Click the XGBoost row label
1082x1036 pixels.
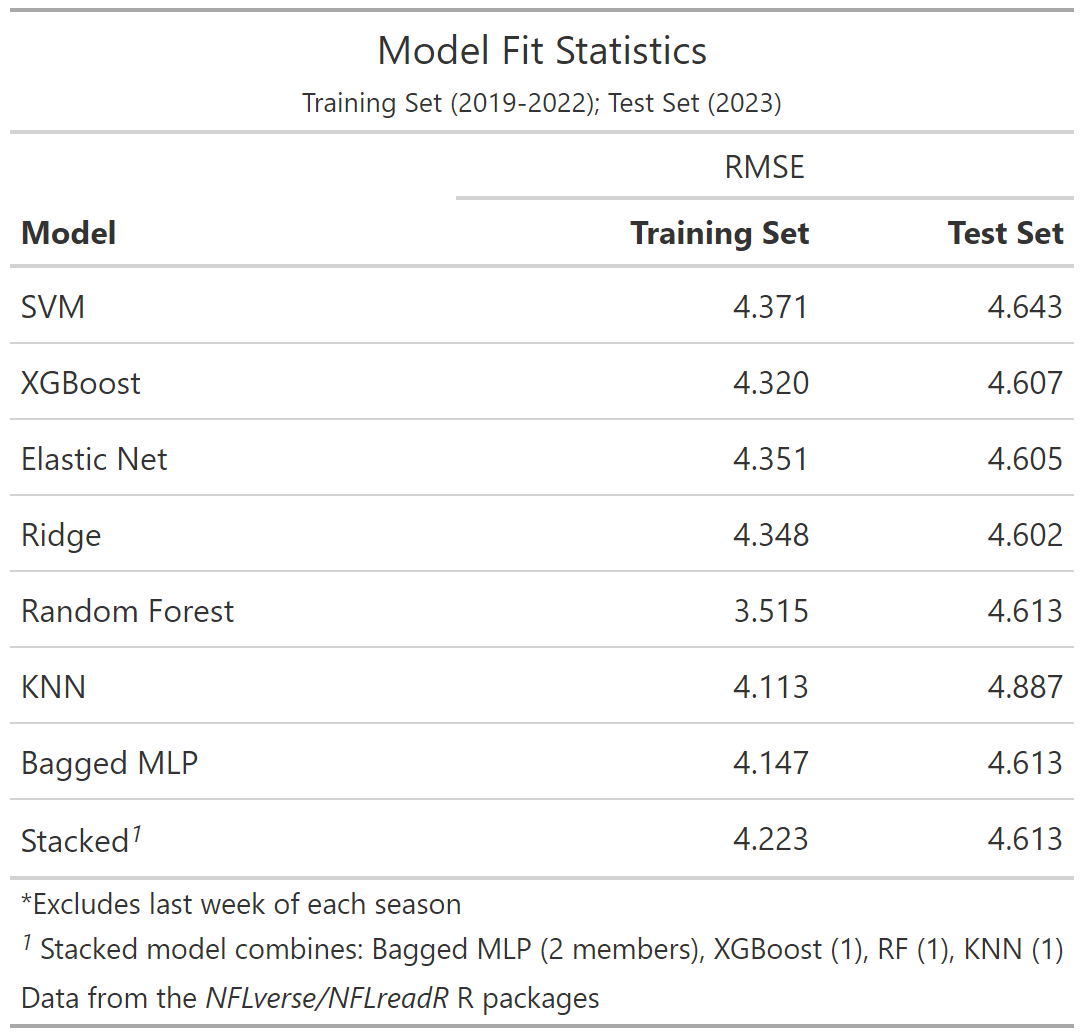pos(81,383)
